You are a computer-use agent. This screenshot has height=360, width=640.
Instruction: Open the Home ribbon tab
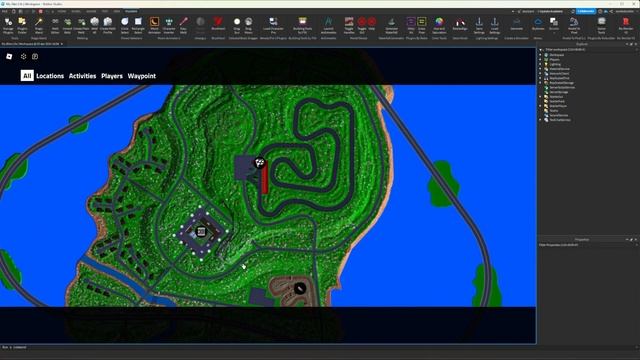point(62,11)
